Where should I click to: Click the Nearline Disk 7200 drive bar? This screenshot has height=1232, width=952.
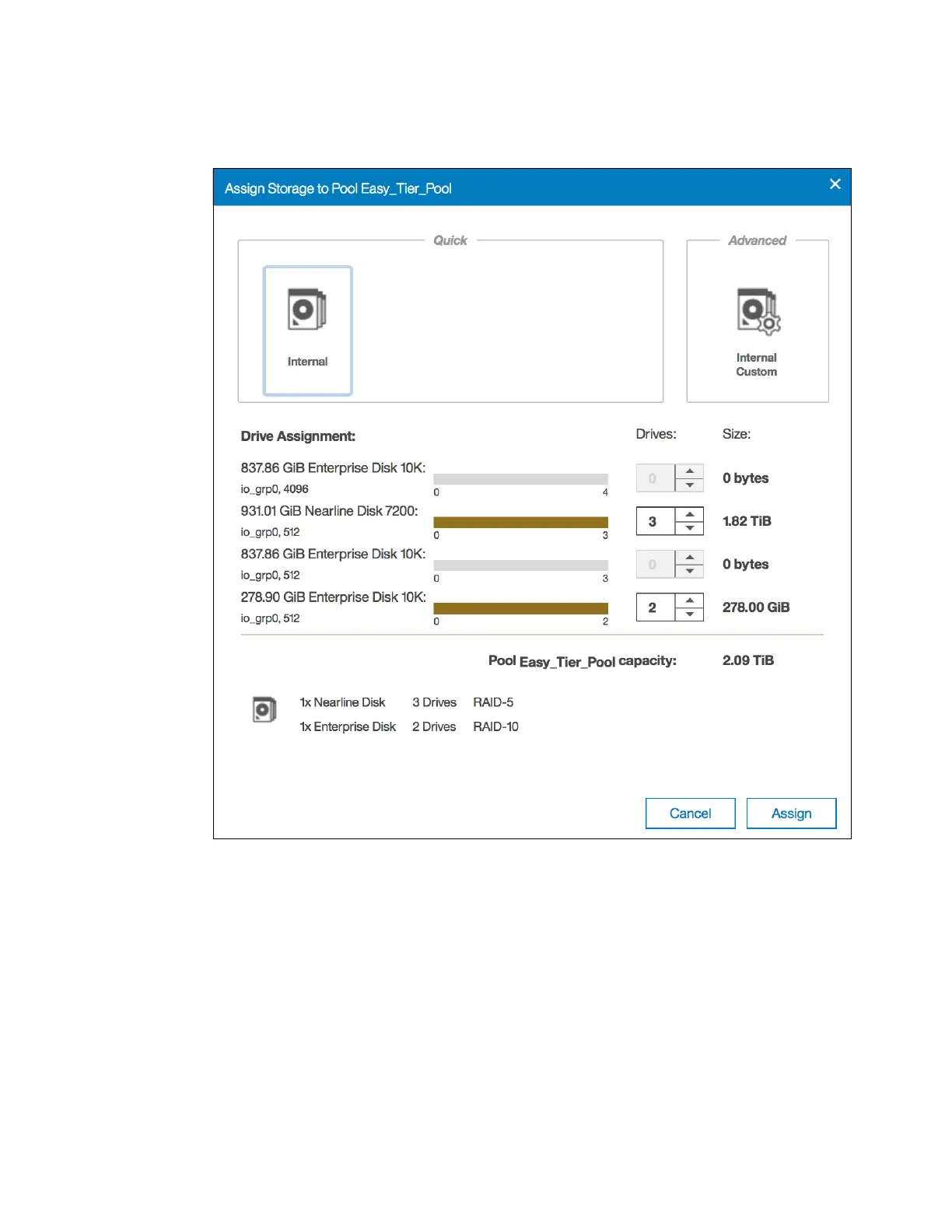(x=520, y=523)
